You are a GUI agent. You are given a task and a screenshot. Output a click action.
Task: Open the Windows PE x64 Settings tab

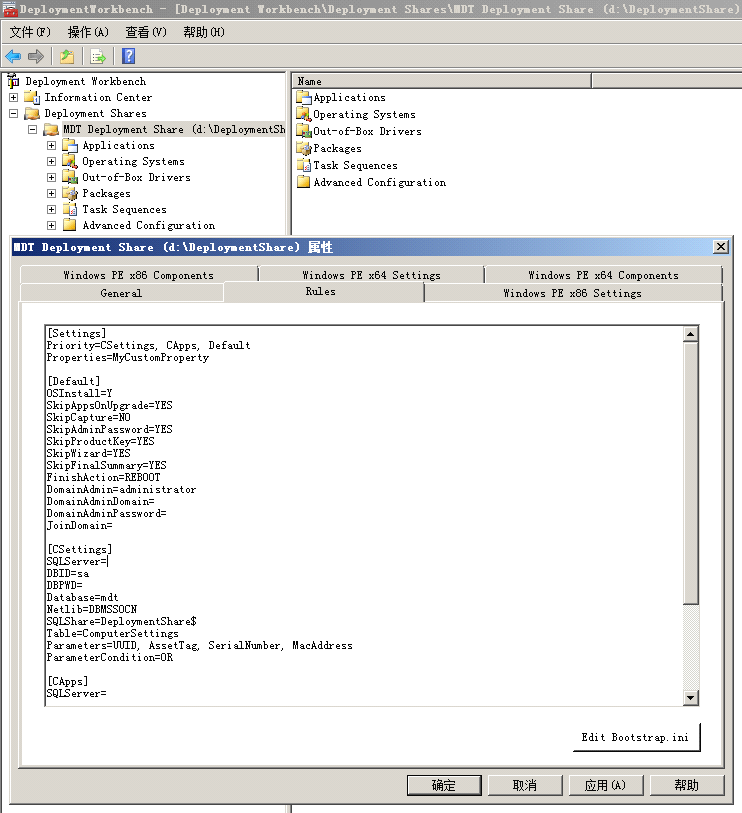point(371,275)
